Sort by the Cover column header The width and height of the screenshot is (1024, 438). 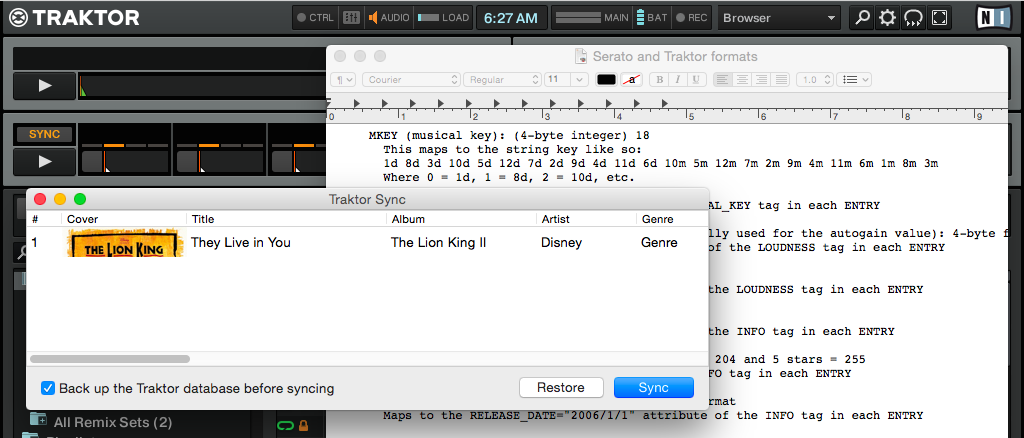[x=124, y=219]
